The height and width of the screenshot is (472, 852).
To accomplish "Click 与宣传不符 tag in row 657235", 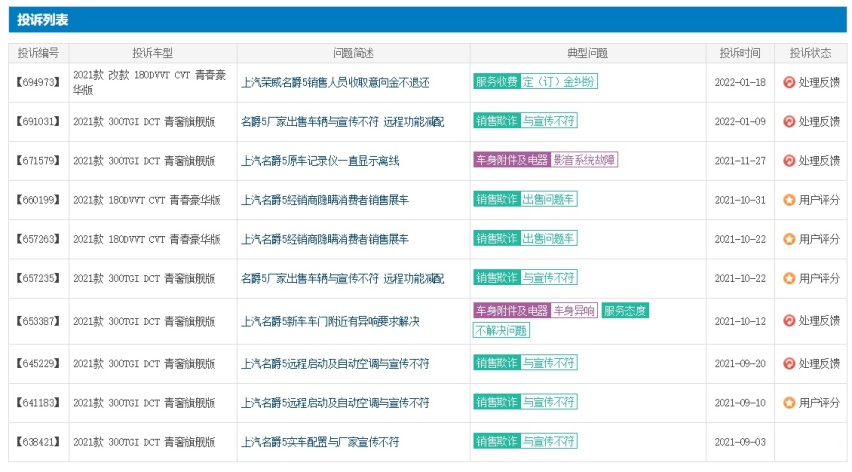I will point(548,278).
